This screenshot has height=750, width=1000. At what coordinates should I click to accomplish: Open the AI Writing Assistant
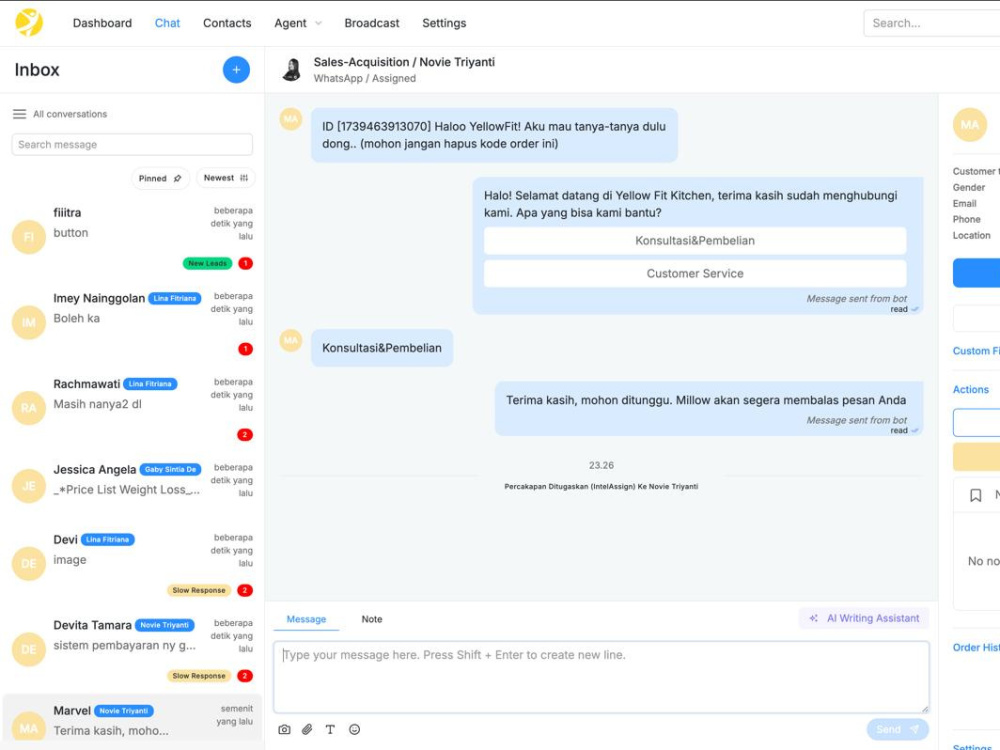[x=864, y=619]
